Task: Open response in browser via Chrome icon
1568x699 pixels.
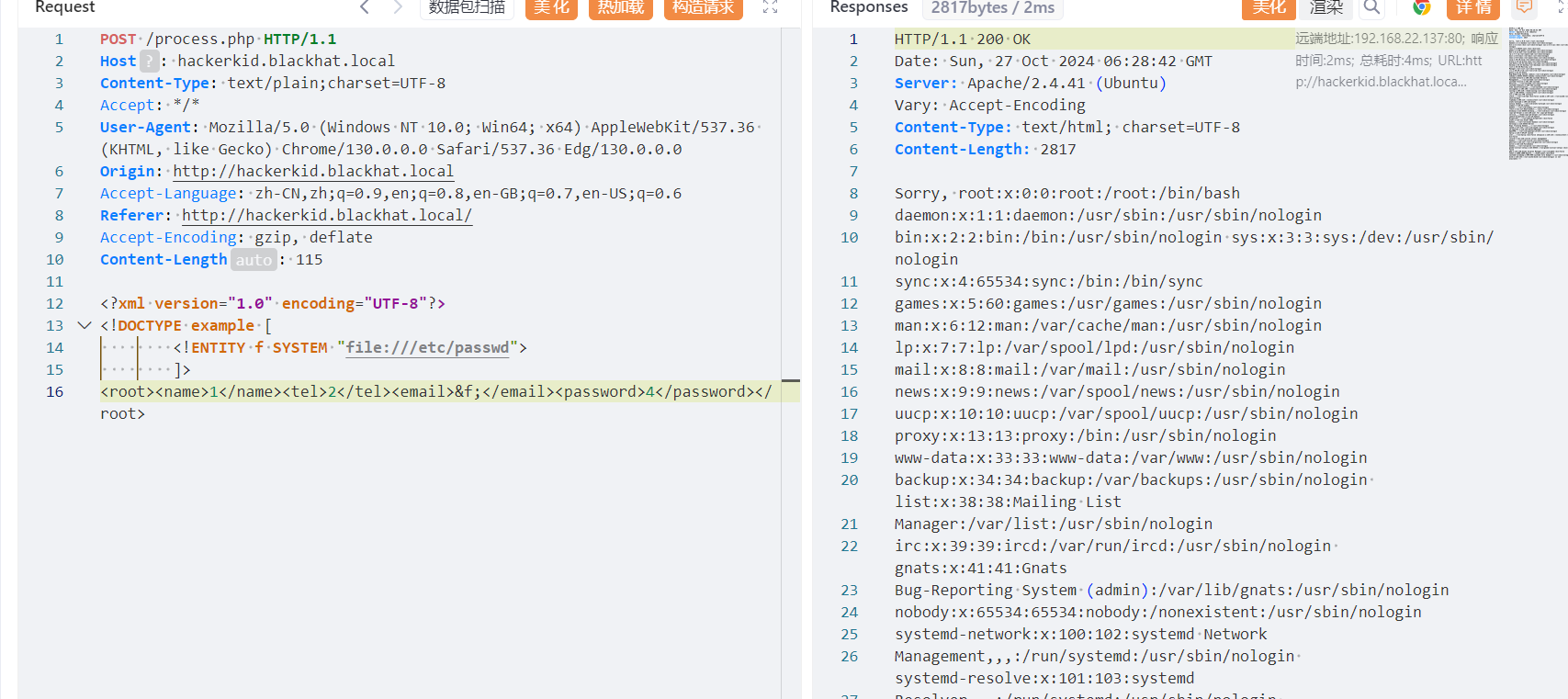Action: point(1421,7)
